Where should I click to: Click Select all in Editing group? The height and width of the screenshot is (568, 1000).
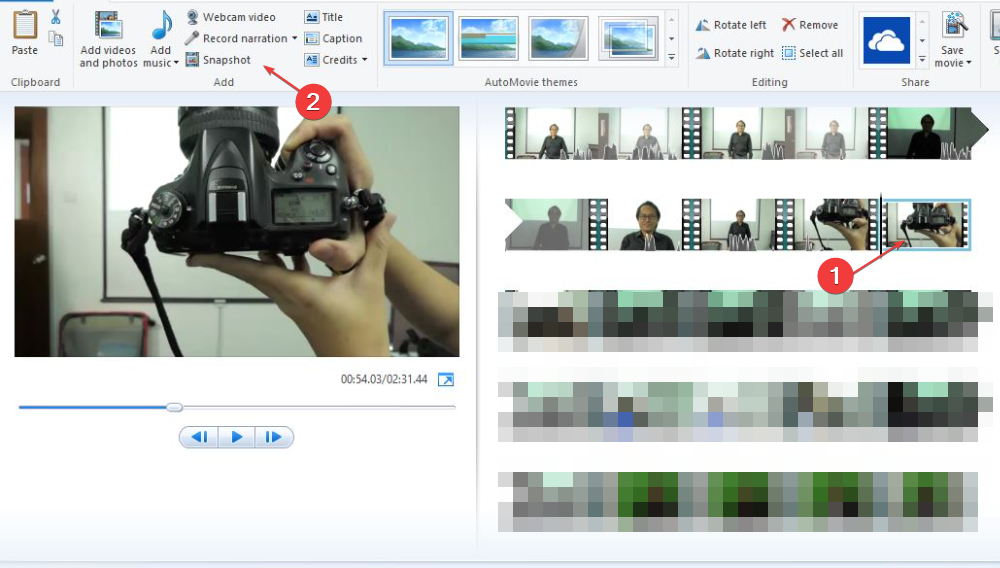click(x=812, y=53)
